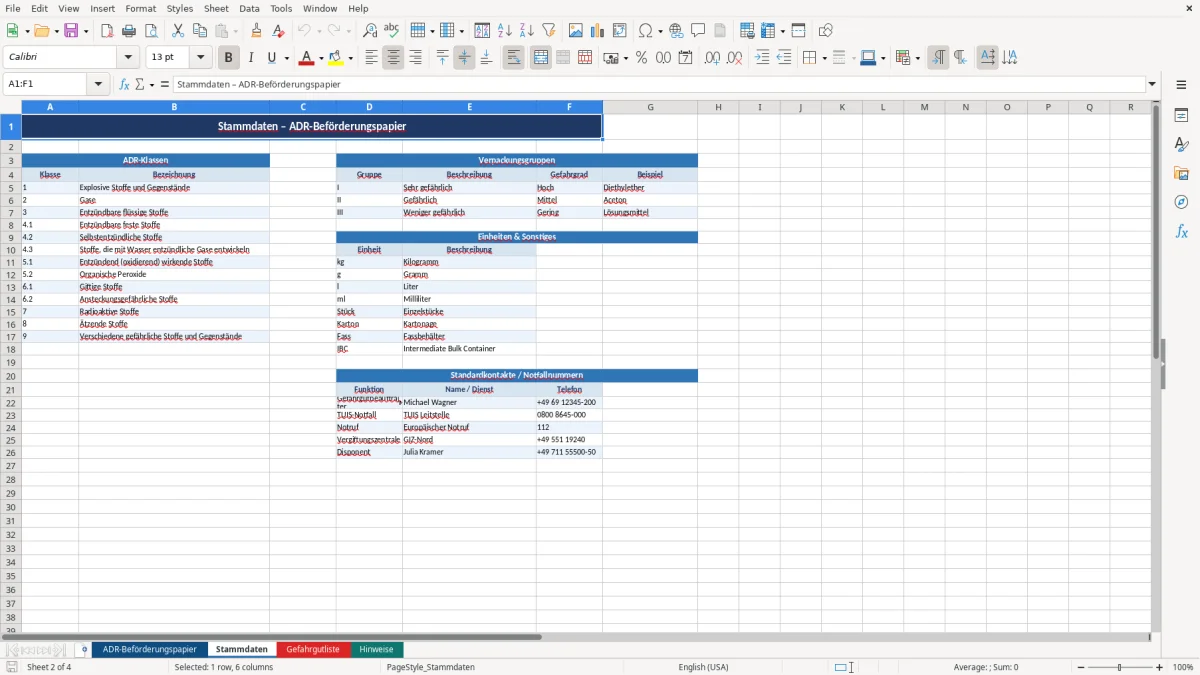Clear direct formatting
Screen dimensions: 1200x675
pos(278,31)
